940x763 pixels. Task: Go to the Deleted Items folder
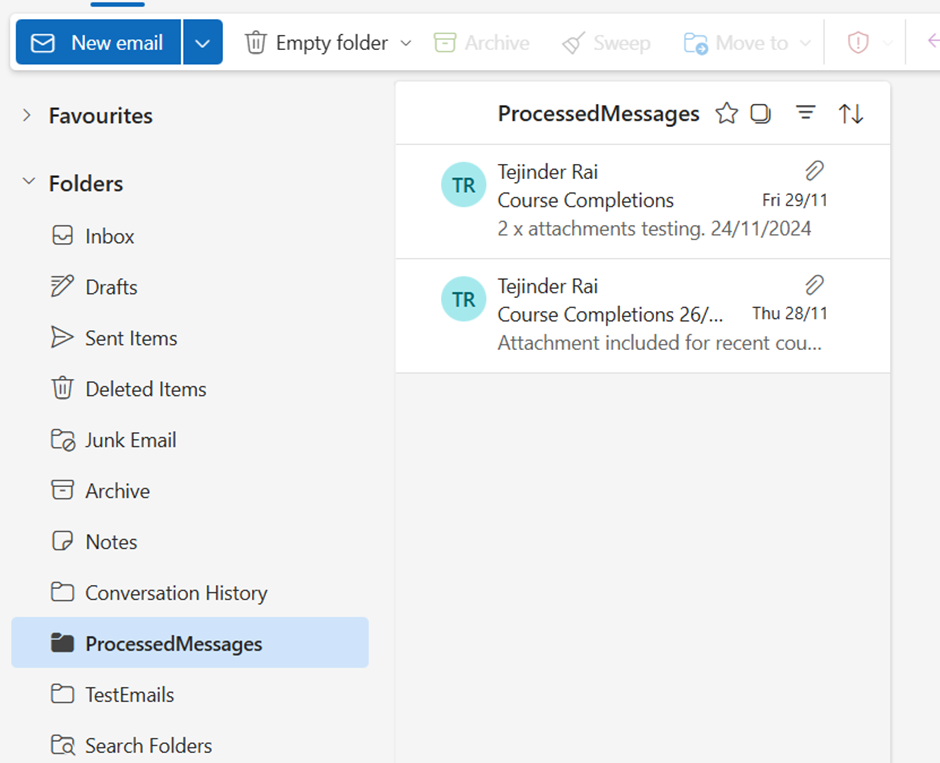(145, 389)
